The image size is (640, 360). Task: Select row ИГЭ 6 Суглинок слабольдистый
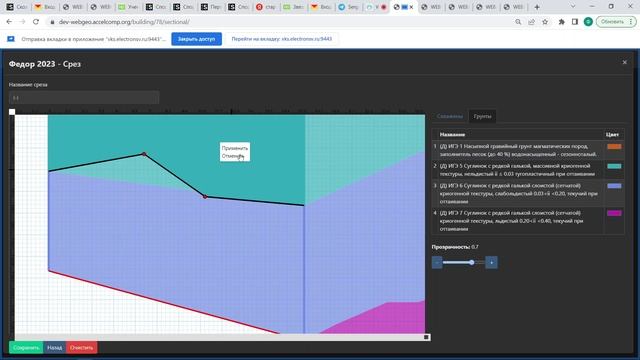pos(528,193)
